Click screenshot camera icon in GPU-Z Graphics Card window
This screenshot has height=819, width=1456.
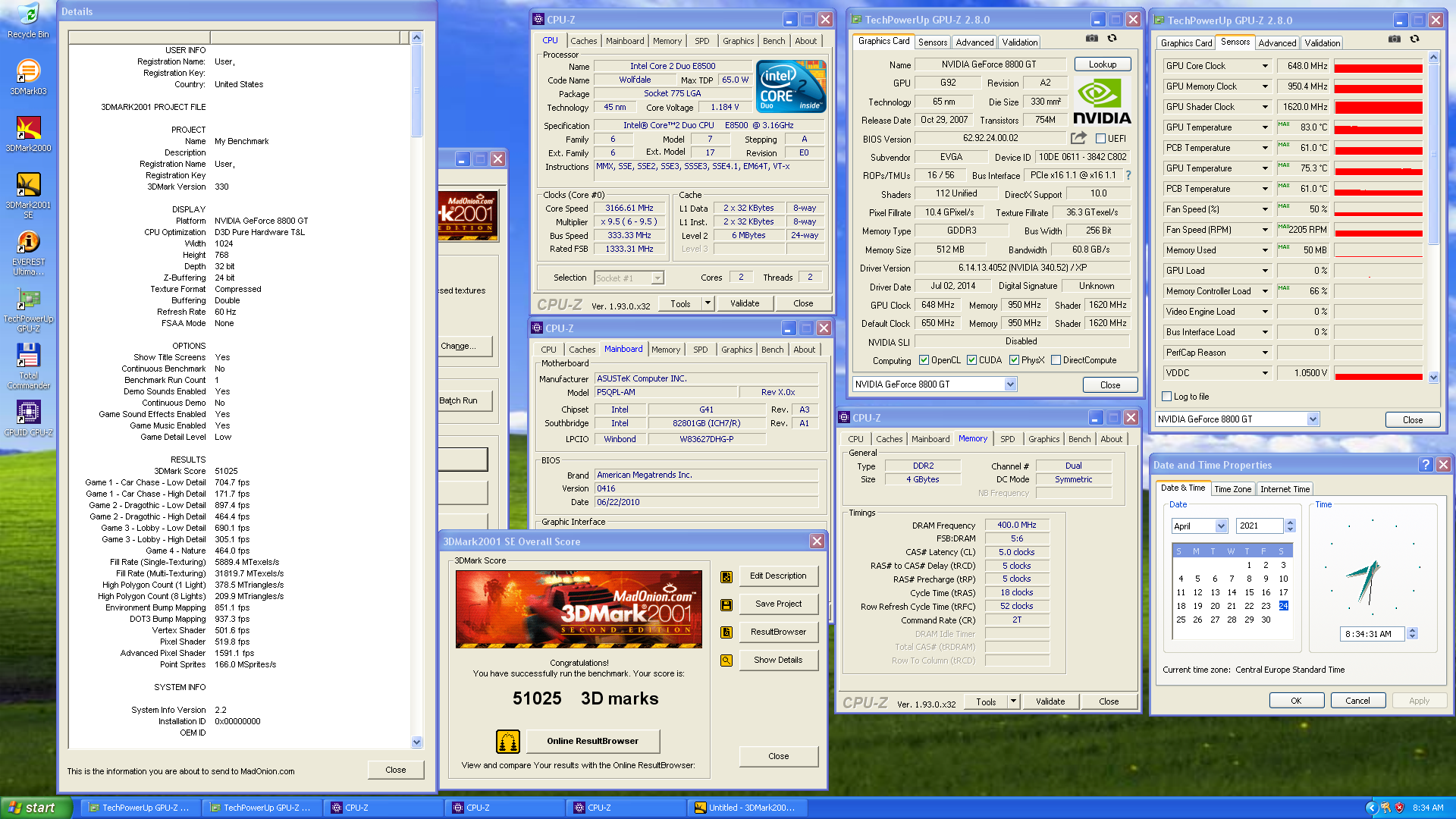[1091, 38]
